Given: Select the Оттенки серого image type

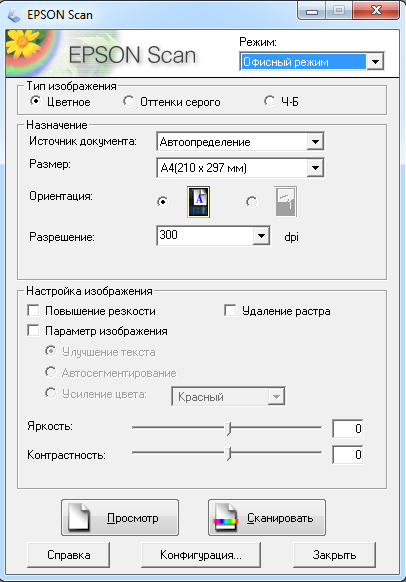Looking at the screenshot, I should tap(129, 101).
